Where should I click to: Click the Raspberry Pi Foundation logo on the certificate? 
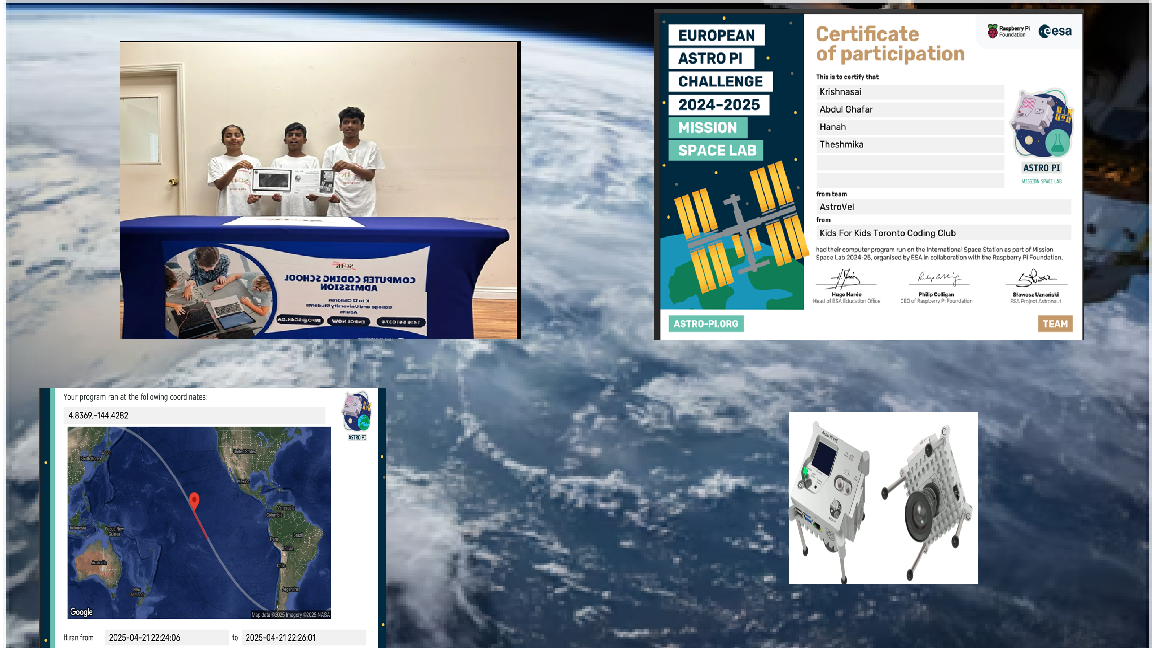pyautogui.click(x=1008, y=31)
